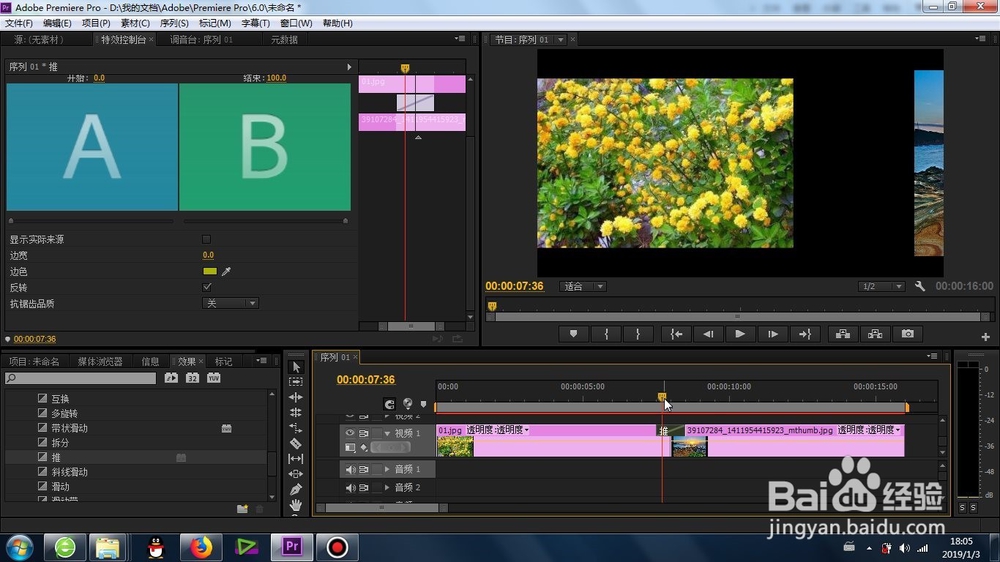1000x562 pixels.
Task: Create new custom bin in Effects panel
Action: point(242,508)
